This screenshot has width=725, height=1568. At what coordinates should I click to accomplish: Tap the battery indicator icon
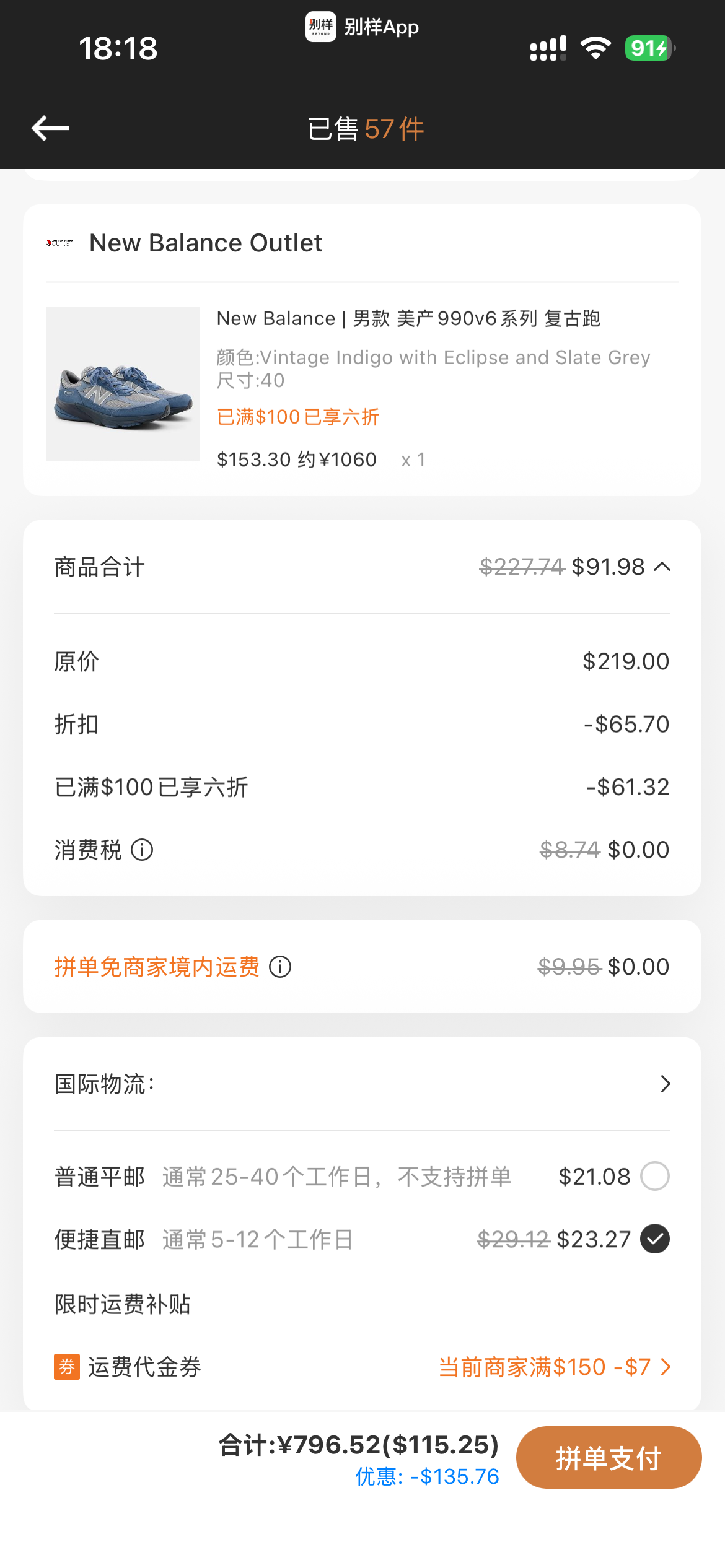pos(650,48)
